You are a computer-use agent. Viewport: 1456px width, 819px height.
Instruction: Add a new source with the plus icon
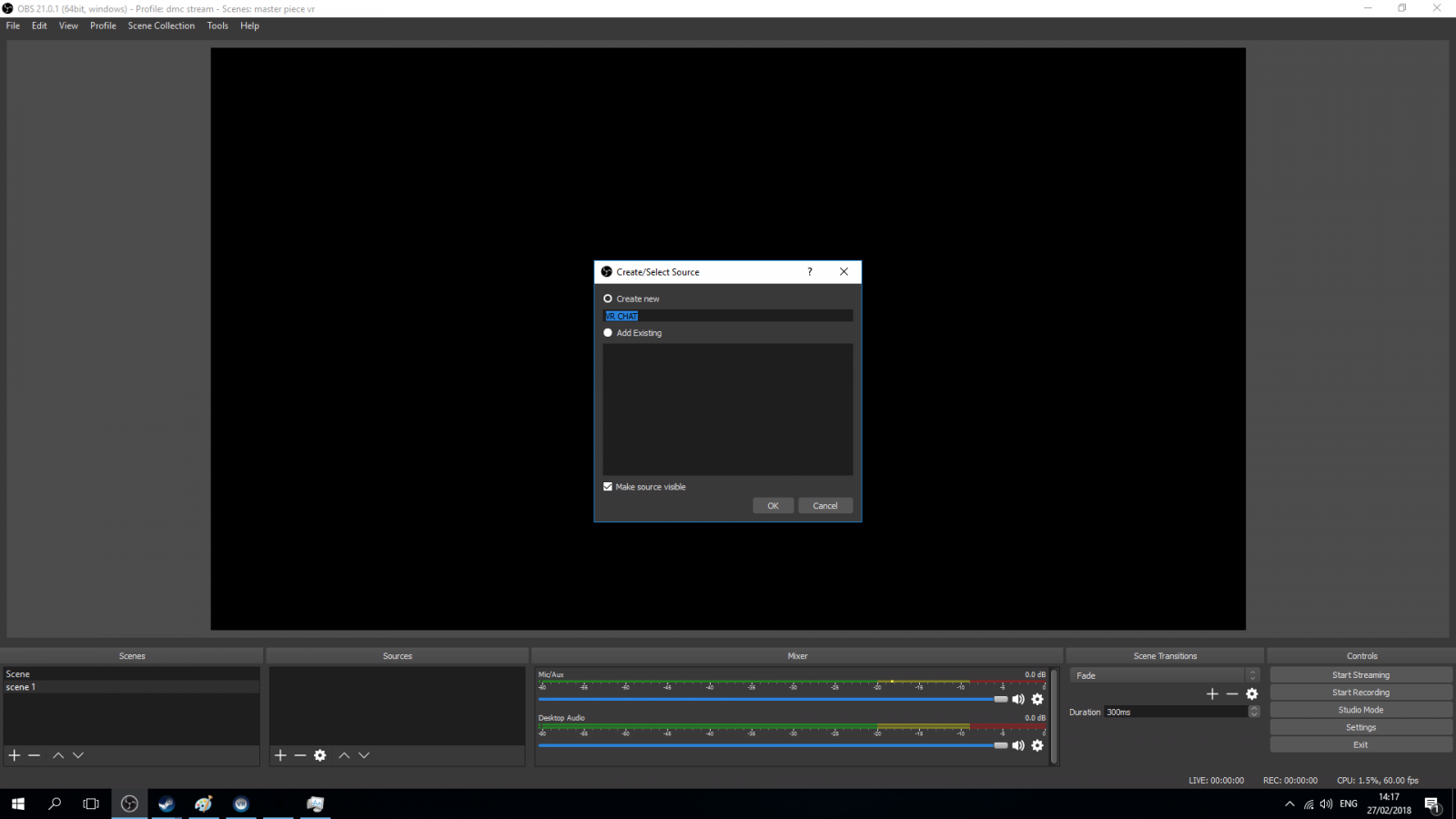click(280, 755)
